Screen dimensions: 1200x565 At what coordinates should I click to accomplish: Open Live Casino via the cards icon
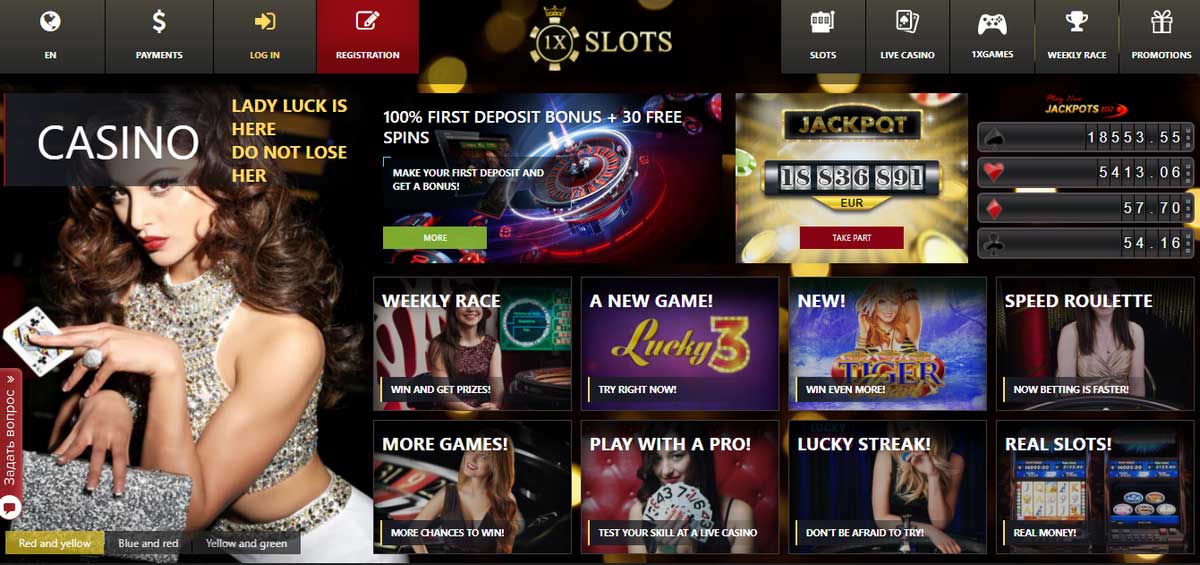tap(907, 22)
